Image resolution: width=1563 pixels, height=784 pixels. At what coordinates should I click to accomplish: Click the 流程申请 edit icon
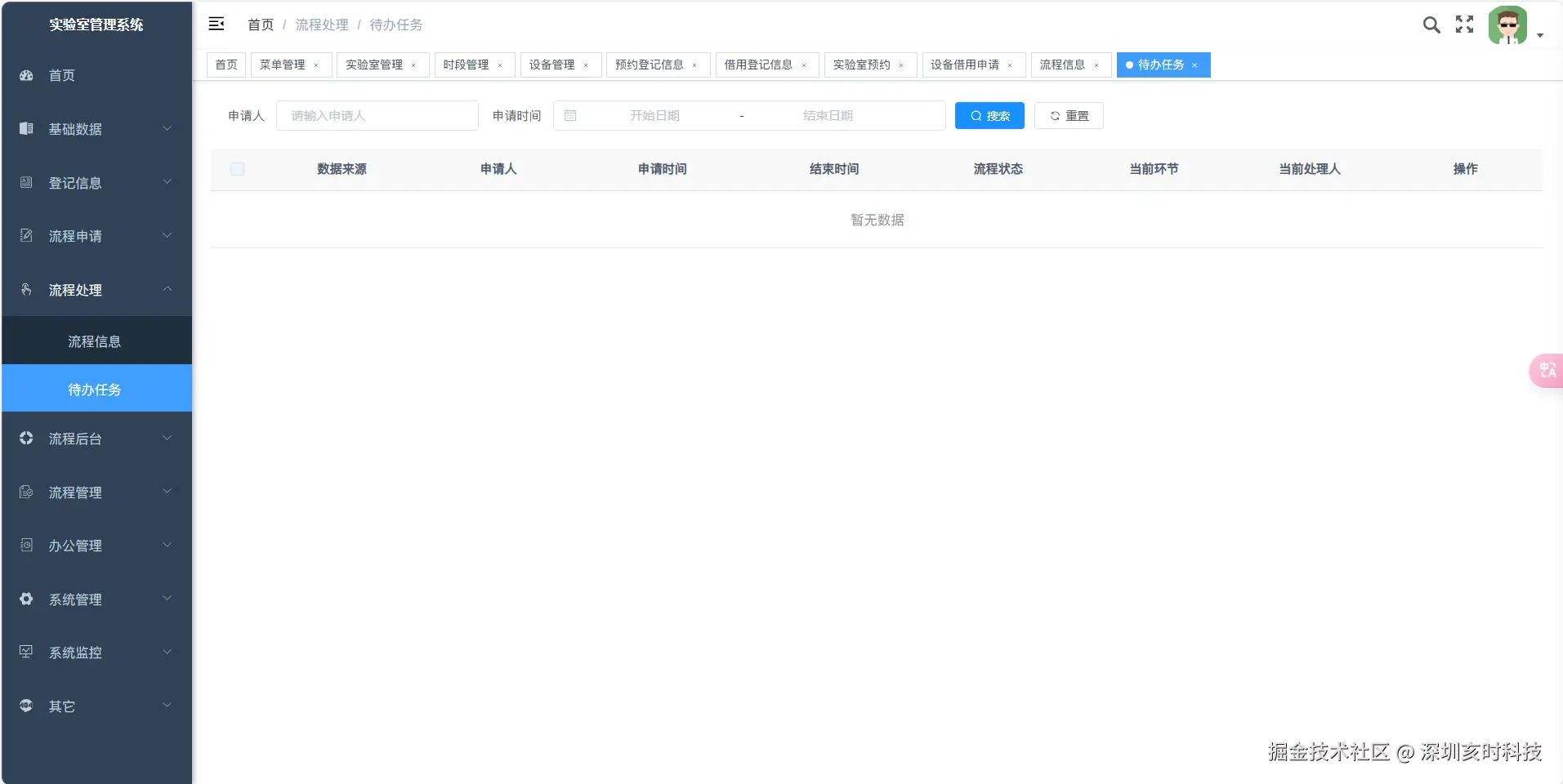pyautogui.click(x=26, y=235)
